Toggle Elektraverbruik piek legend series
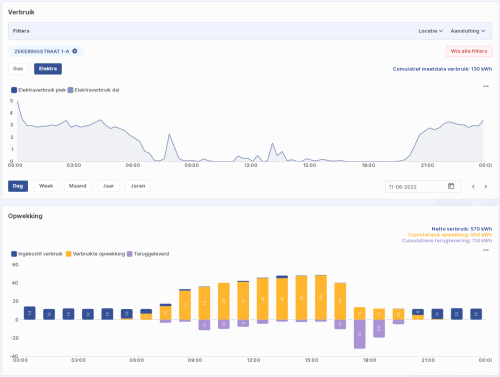 tap(39, 90)
